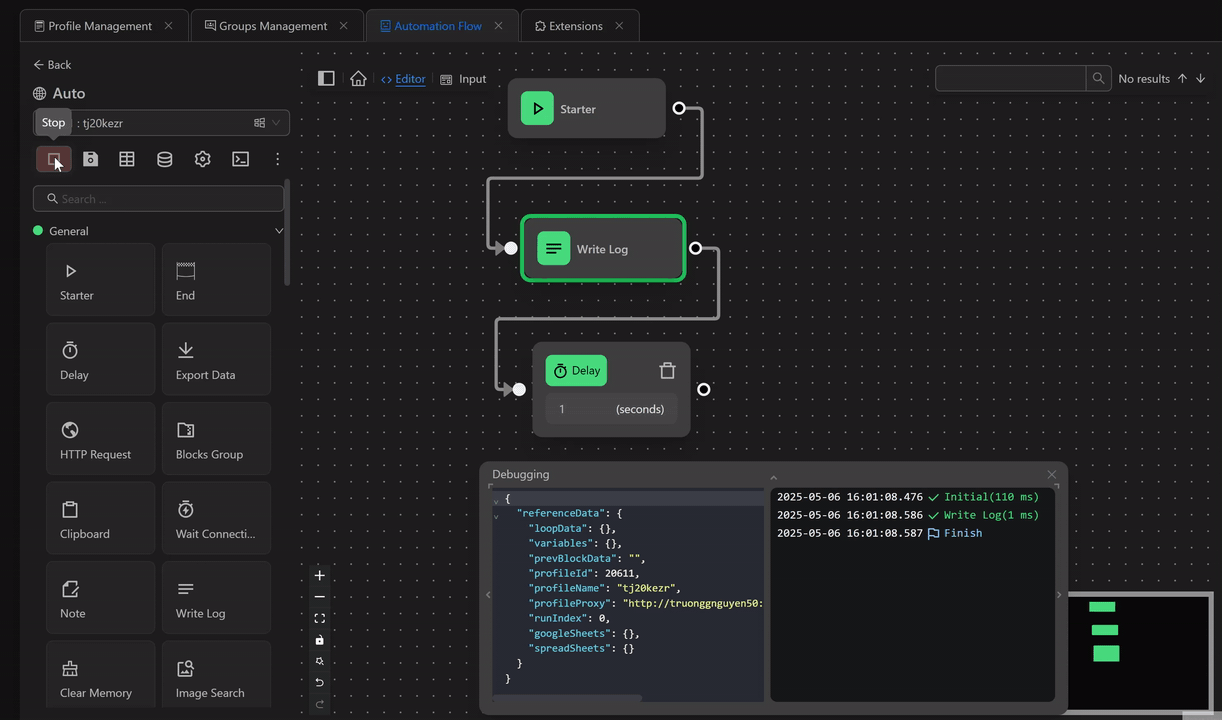Open the terminal console icon

pyautogui.click(x=240, y=159)
